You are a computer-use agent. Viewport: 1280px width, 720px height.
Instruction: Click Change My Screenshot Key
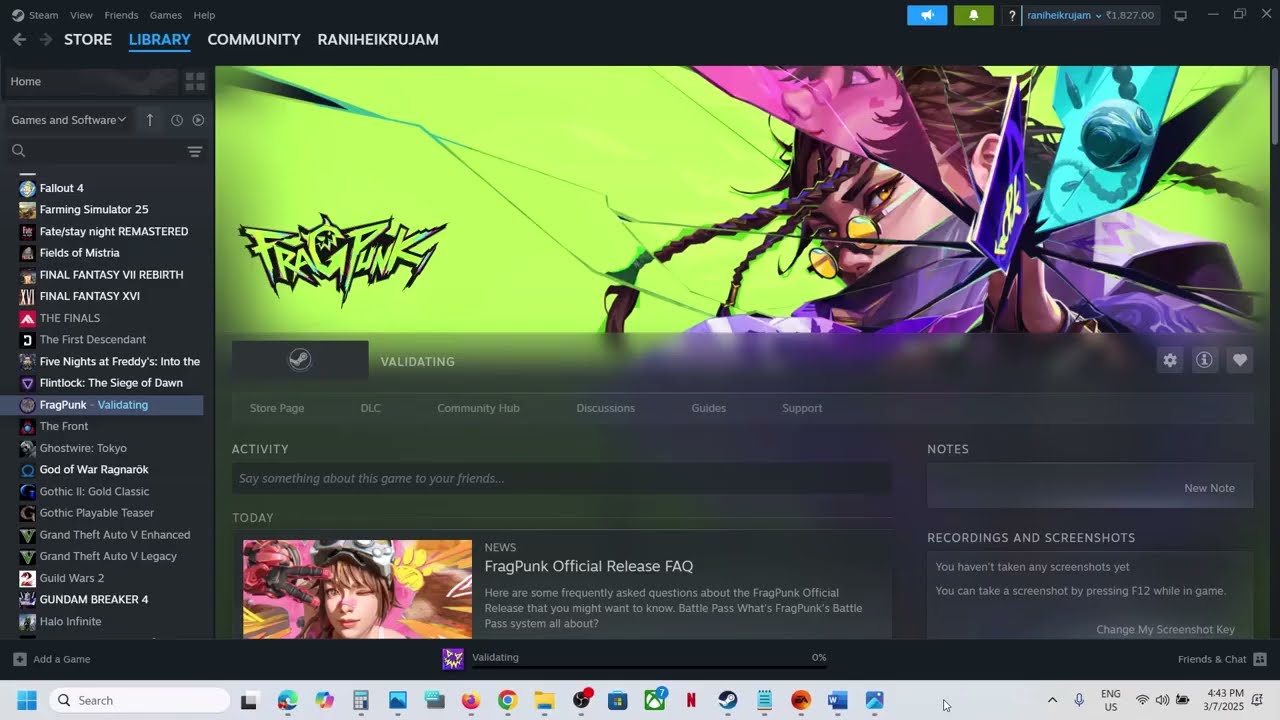(1165, 629)
